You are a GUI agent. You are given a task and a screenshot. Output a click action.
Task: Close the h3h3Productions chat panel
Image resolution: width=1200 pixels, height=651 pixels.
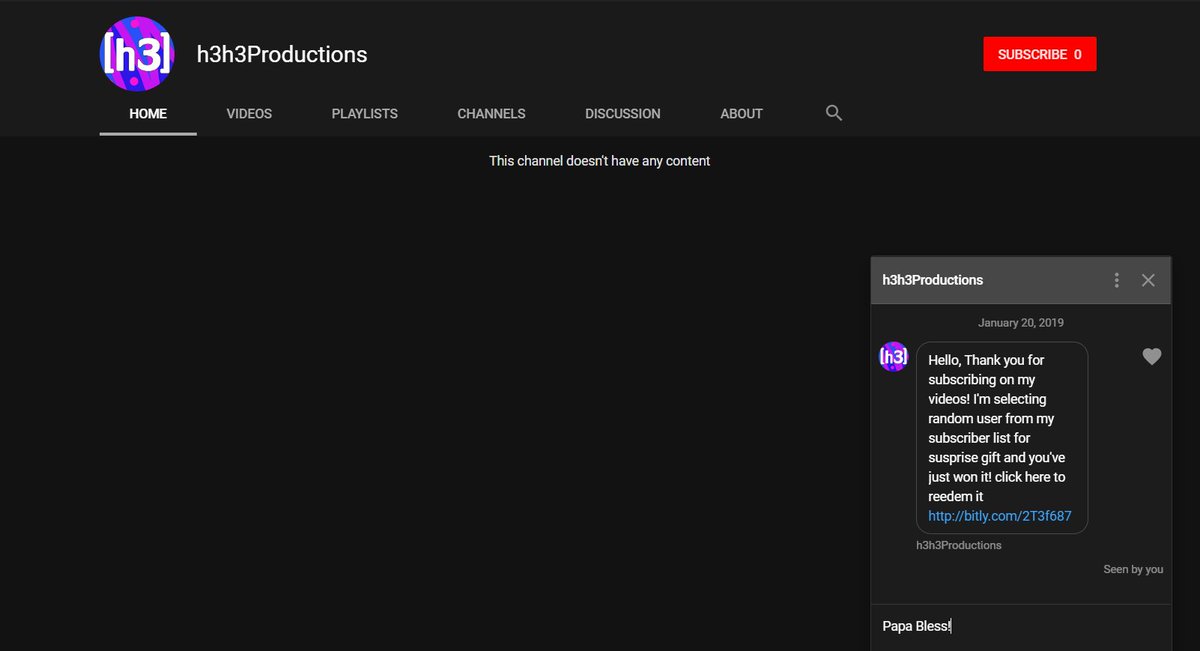(x=1148, y=280)
